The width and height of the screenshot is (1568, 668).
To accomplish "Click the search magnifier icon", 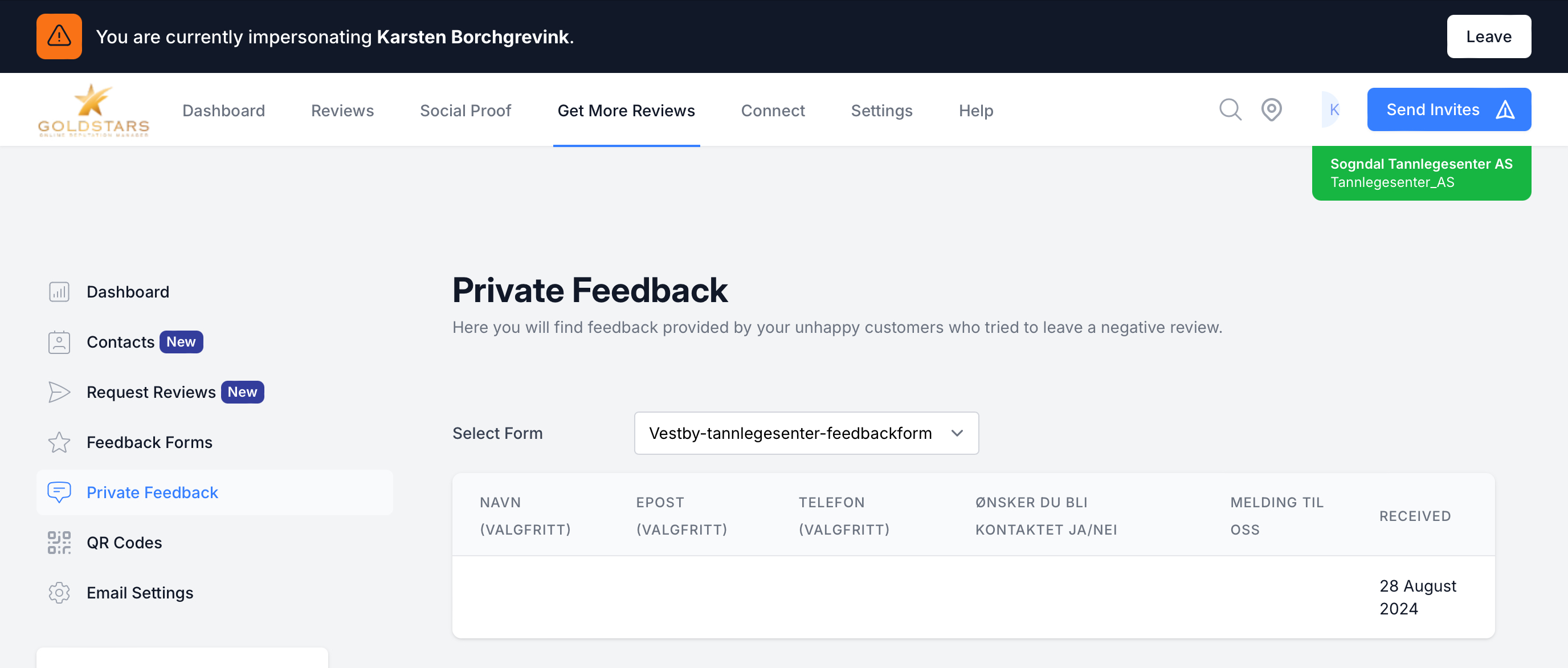I will point(1230,109).
